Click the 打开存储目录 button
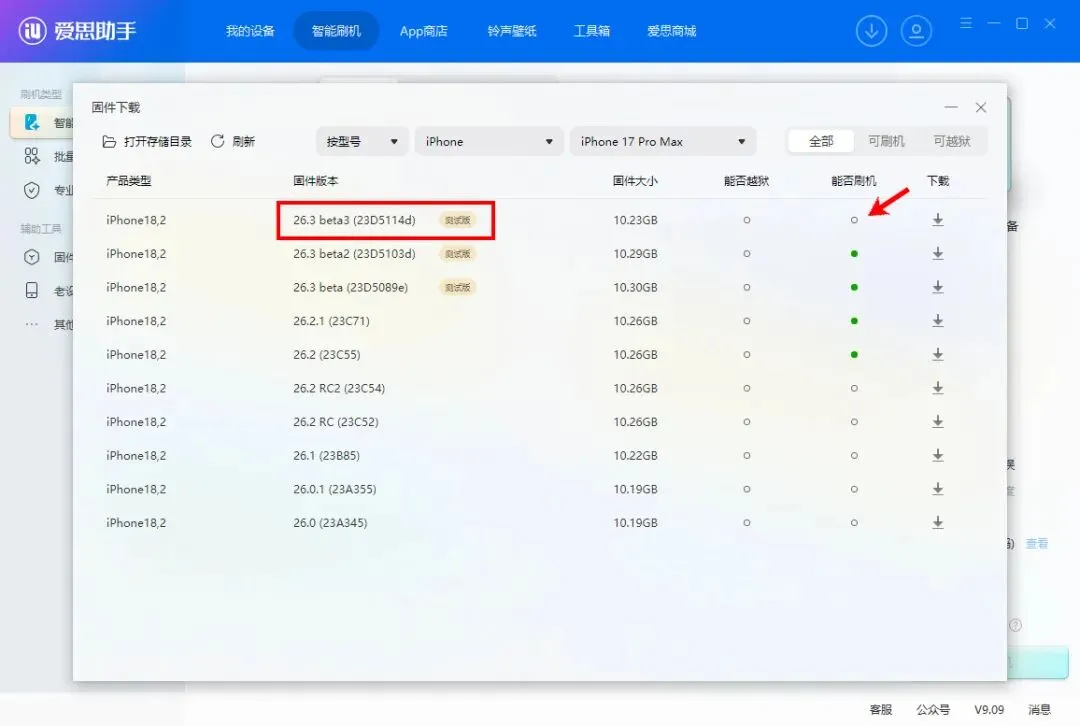Image resolution: width=1080 pixels, height=726 pixels. tap(147, 141)
